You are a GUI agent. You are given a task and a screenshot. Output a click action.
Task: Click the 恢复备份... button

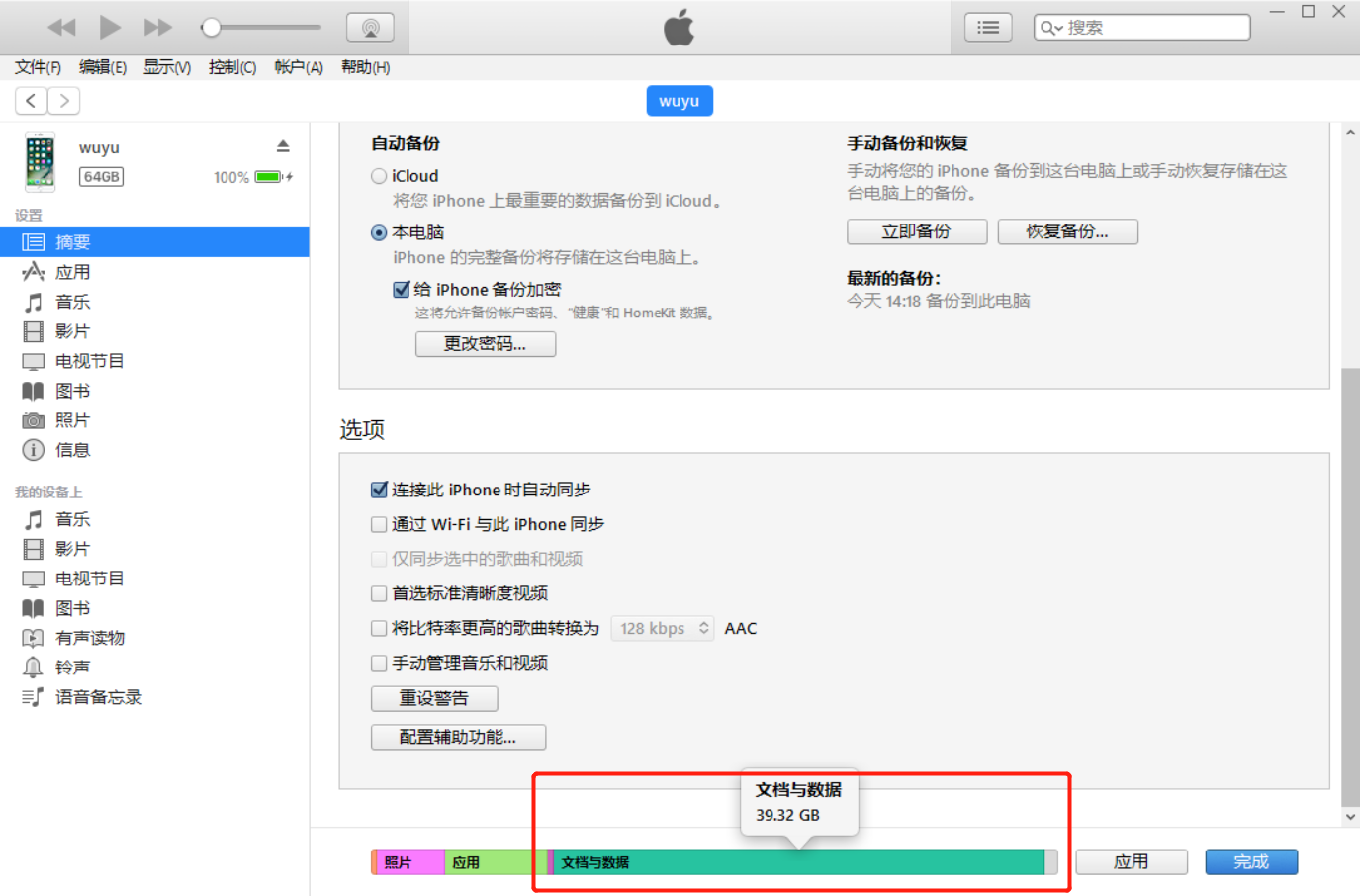click(x=1068, y=231)
